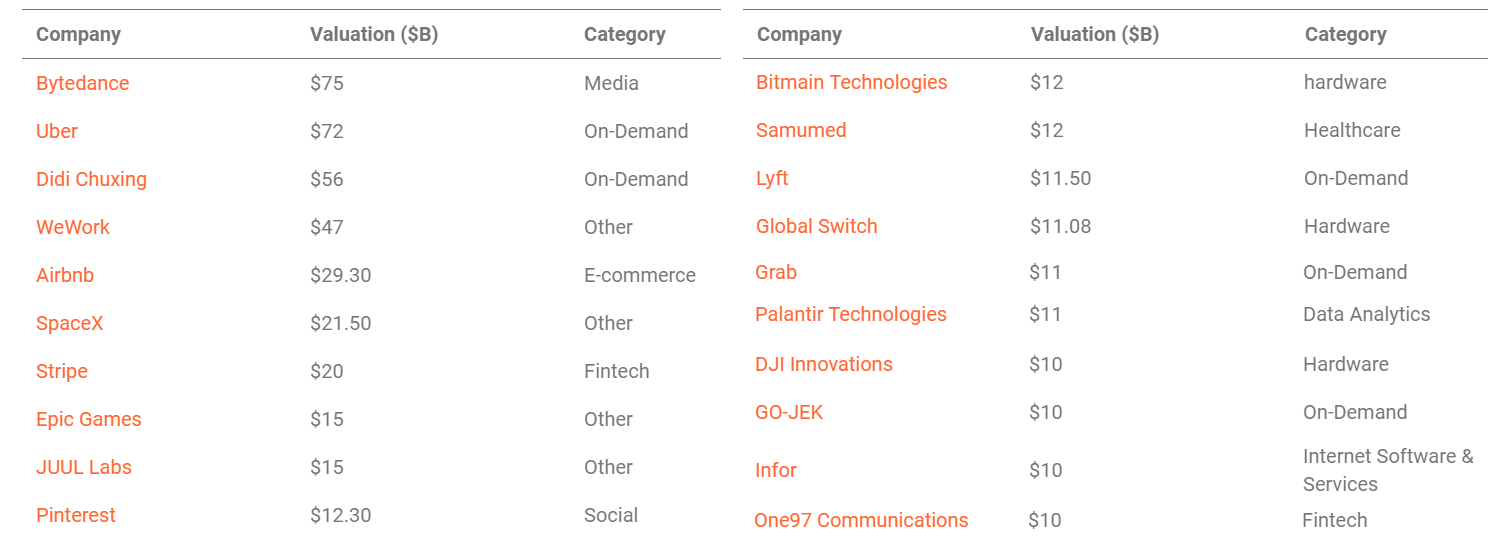The image size is (1506, 548).
Task: Select the Pinterest link
Action: [x=76, y=515]
